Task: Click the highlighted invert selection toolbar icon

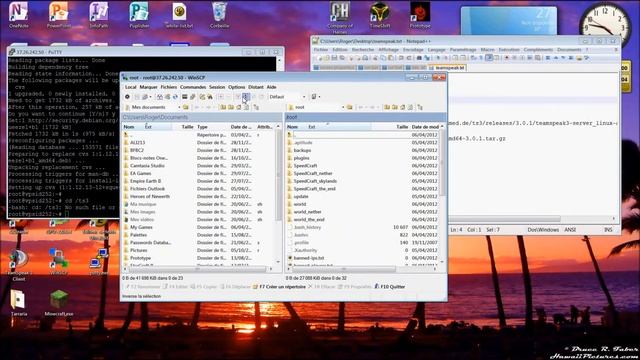Action: pyautogui.click(x=246, y=97)
